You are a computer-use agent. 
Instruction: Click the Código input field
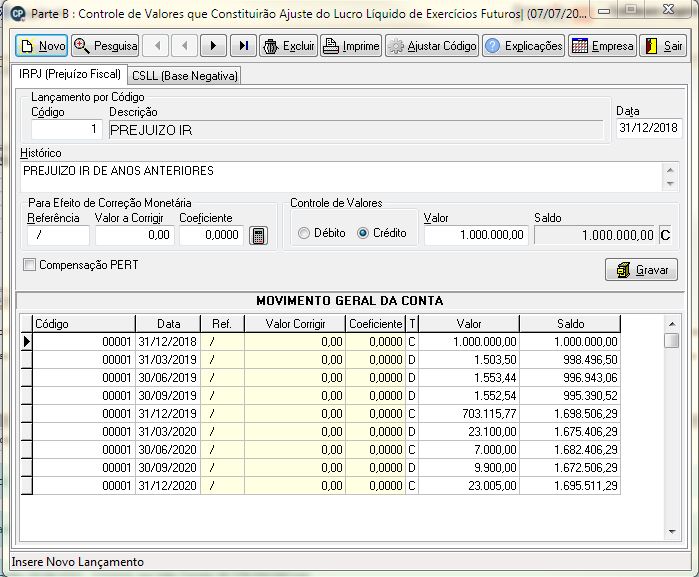coord(66,129)
